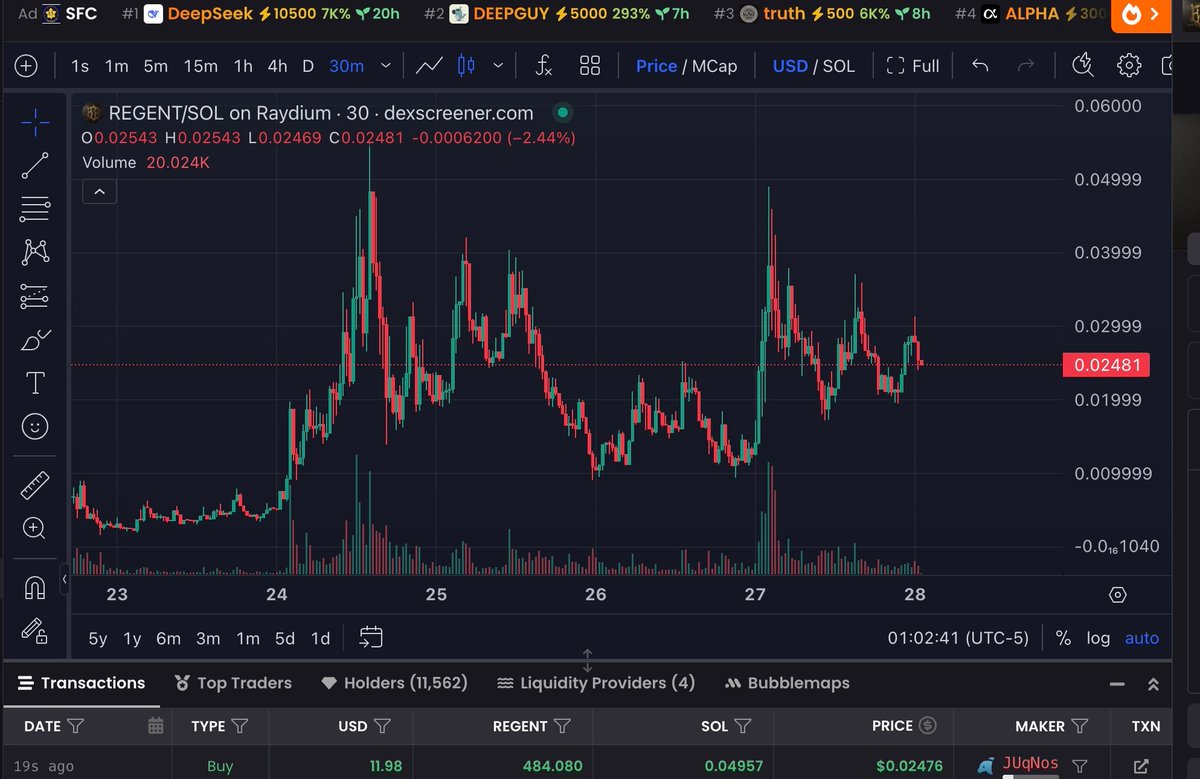1200x779 pixels.
Task: Select the D daily timeframe
Action: tap(308, 66)
